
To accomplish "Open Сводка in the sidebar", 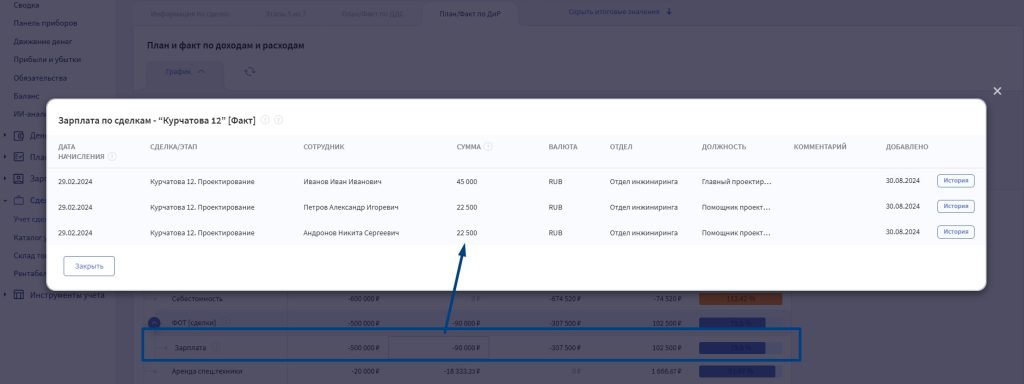I will [26, 5].
